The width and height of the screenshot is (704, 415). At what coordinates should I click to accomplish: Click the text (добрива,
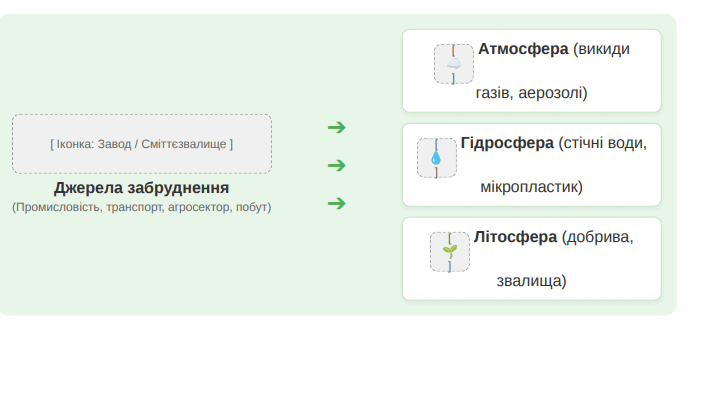[598, 237]
